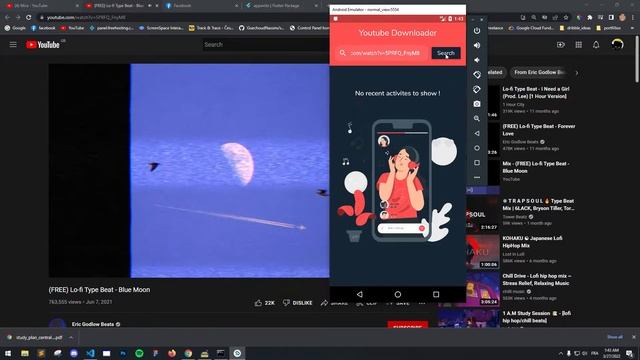Click the YouTube search box
Image resolution: width=640 pixels, height=360 pixels.
coord(265,44)
